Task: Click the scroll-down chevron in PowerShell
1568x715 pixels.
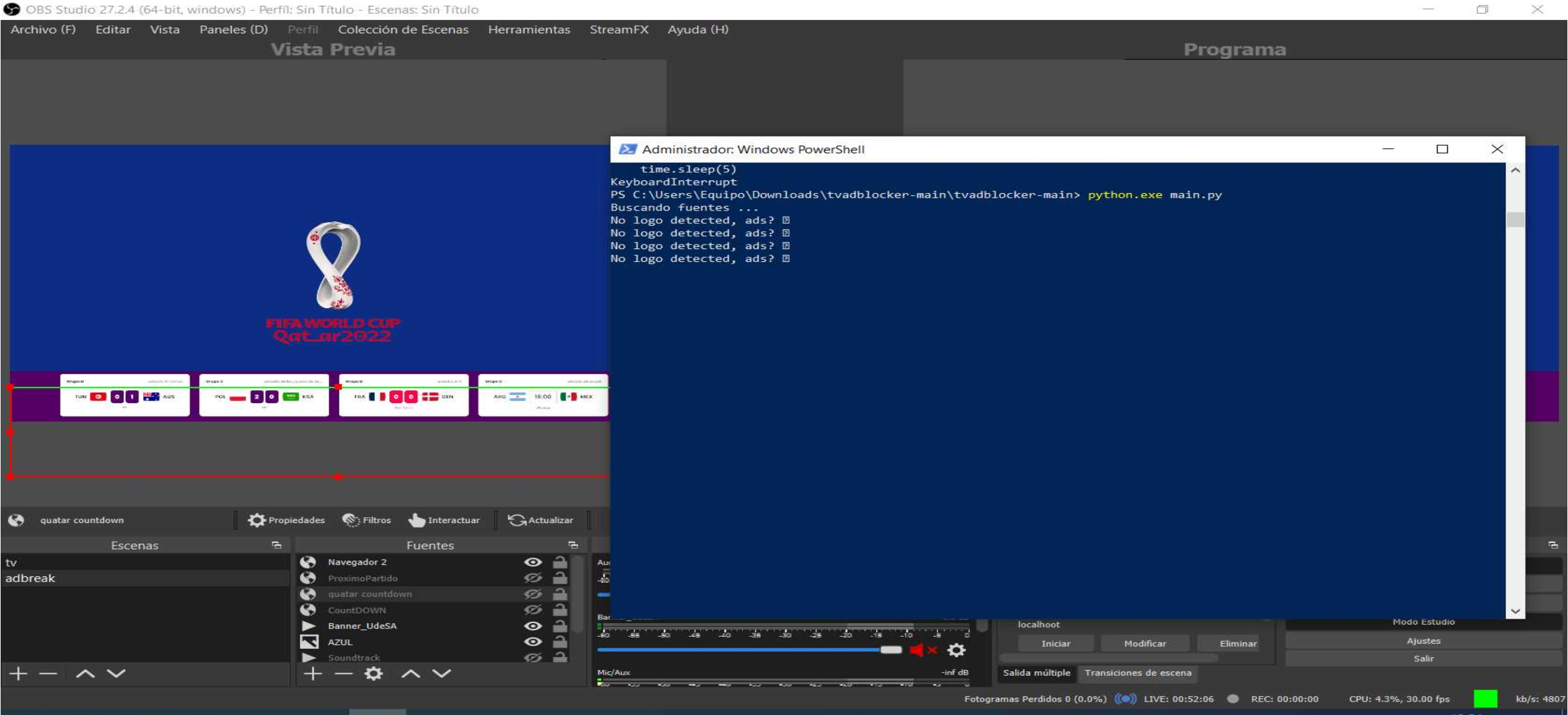Action: (1515, 612)
